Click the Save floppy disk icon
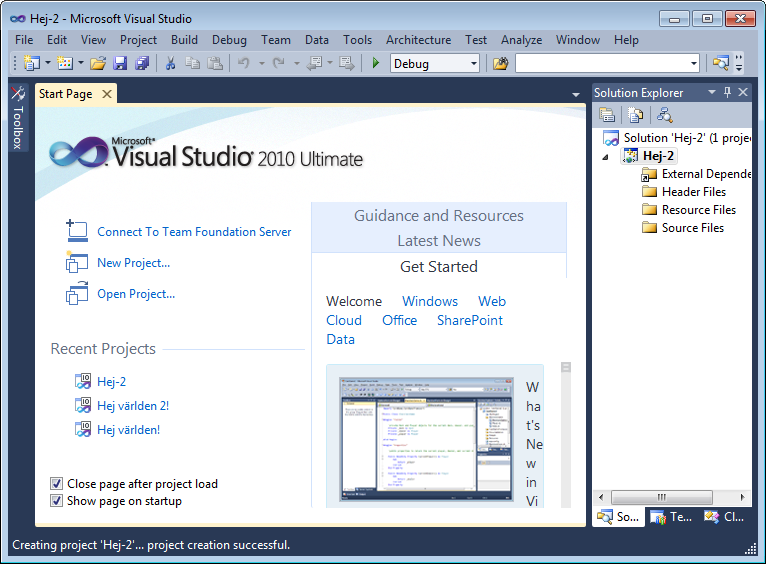The height and width of the screenshot is (564, 766). click(x=120, y=63)
